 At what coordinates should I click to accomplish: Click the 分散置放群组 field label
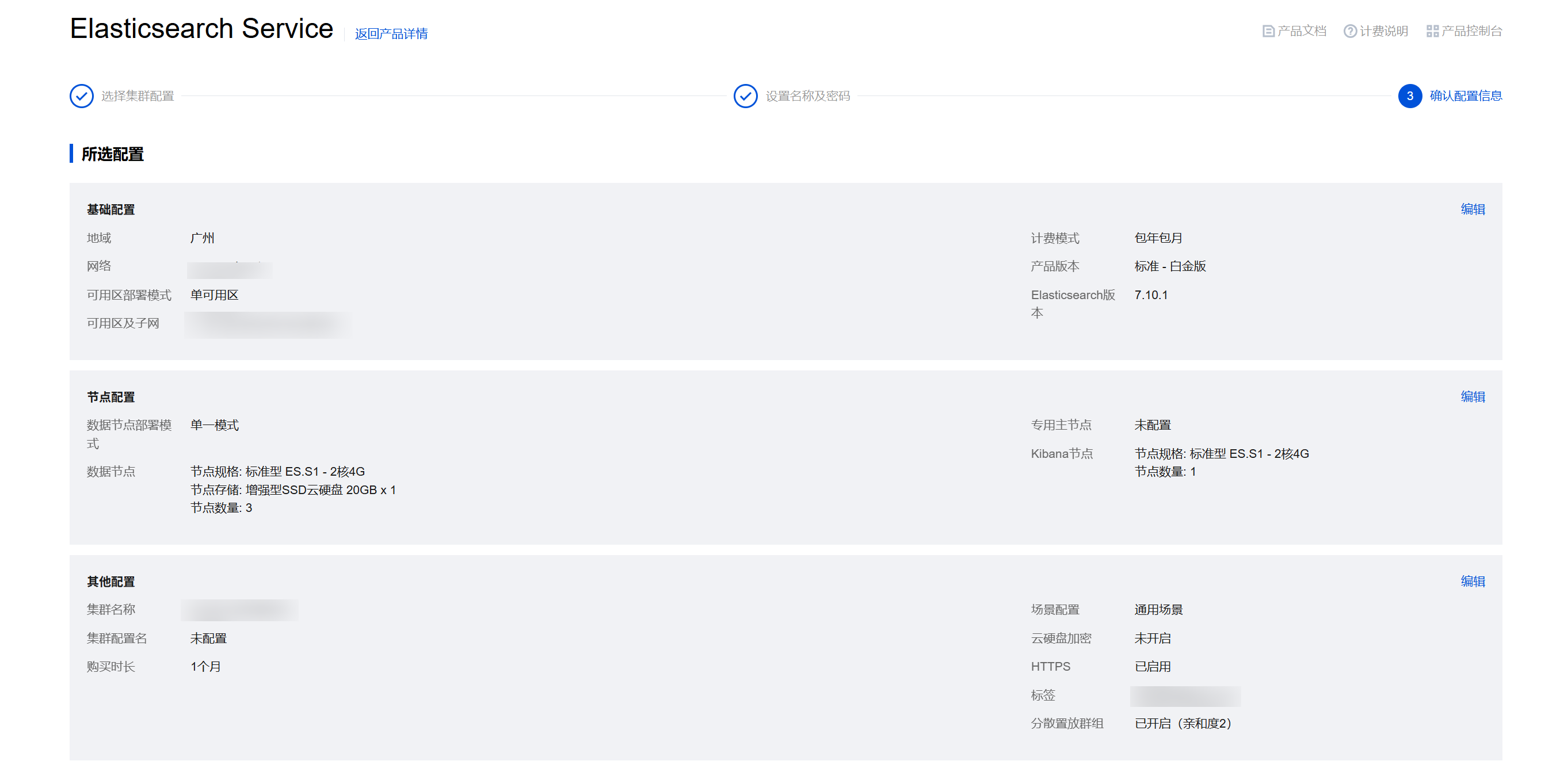pyautogui.click(x=1067, y=724)
